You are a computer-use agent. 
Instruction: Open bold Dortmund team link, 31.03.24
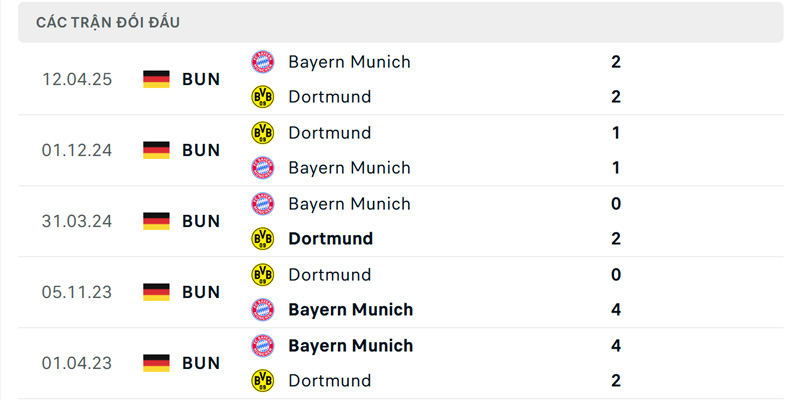pyautogui.click(x=330, y=239)
